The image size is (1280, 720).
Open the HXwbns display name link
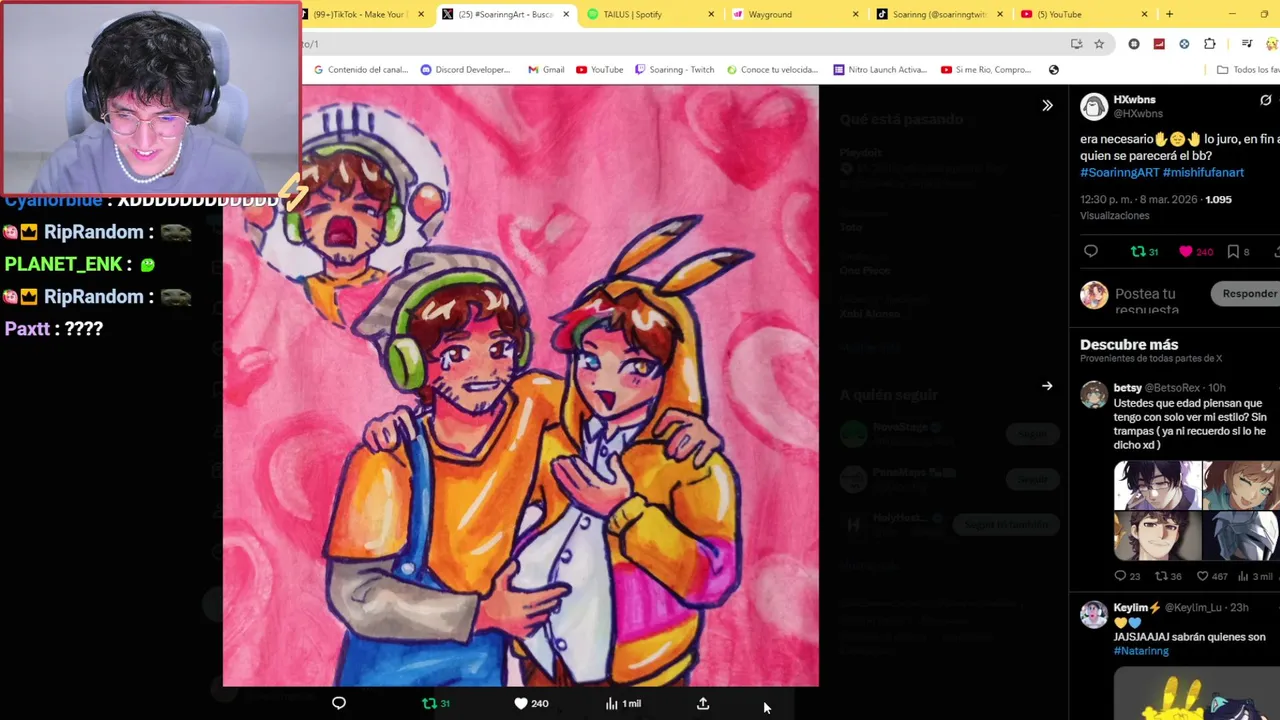[x=1134, y=99]
